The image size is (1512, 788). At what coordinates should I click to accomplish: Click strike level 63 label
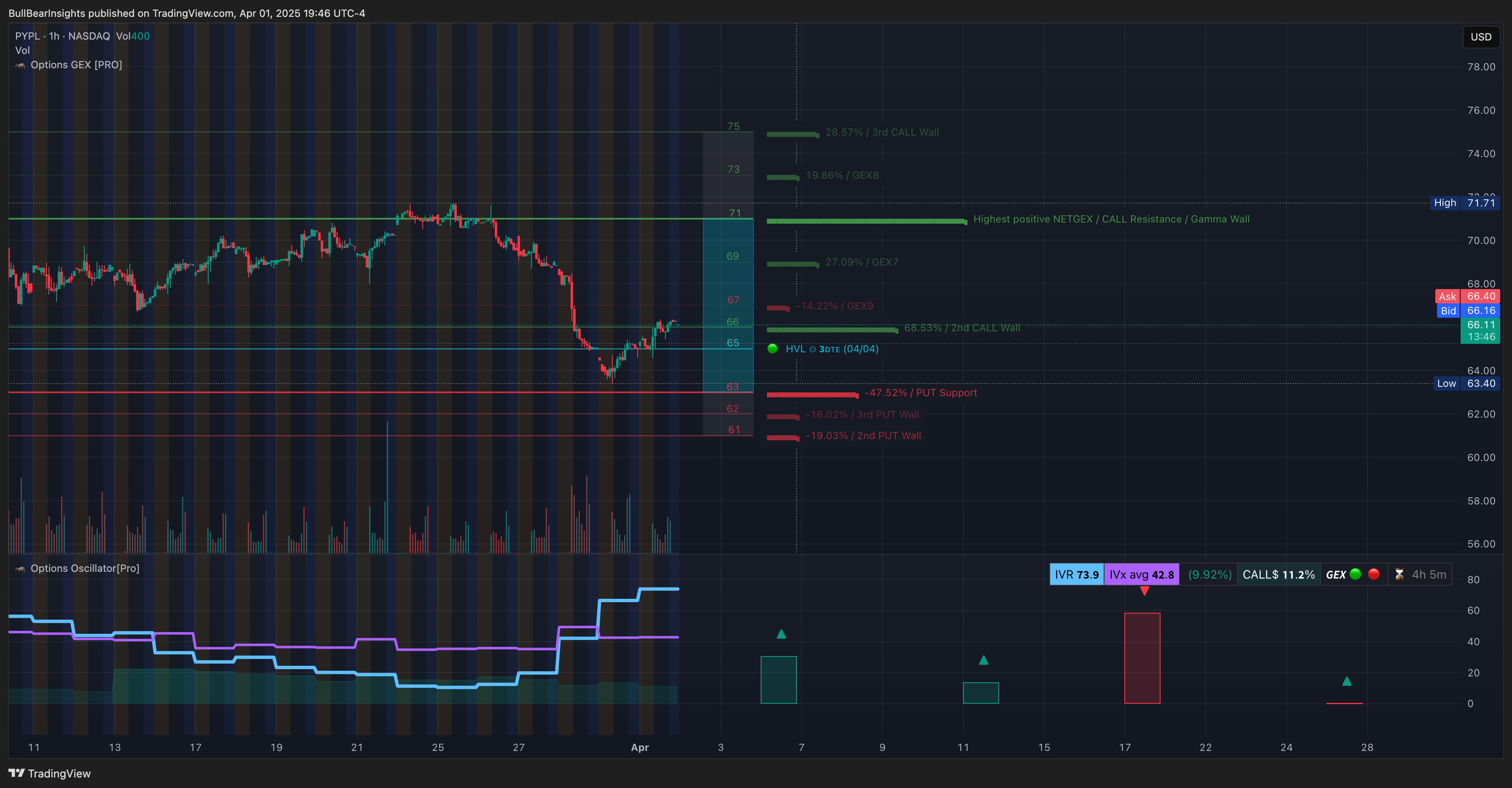732,387
